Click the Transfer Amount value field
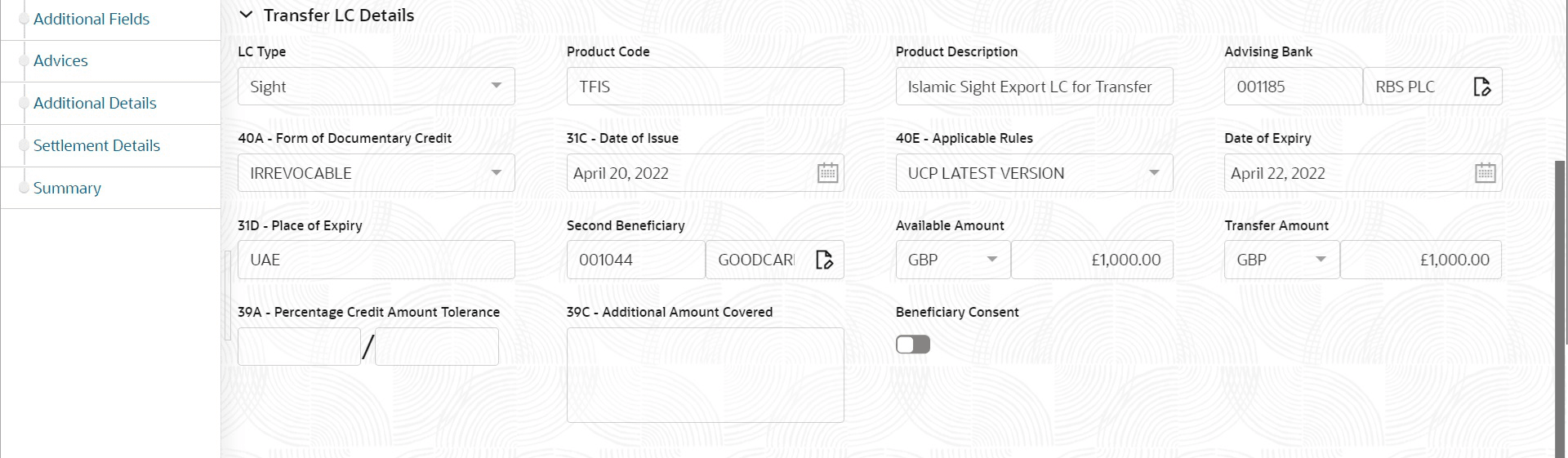Viewport: 1568px width, 458px height. point(1421,260)
